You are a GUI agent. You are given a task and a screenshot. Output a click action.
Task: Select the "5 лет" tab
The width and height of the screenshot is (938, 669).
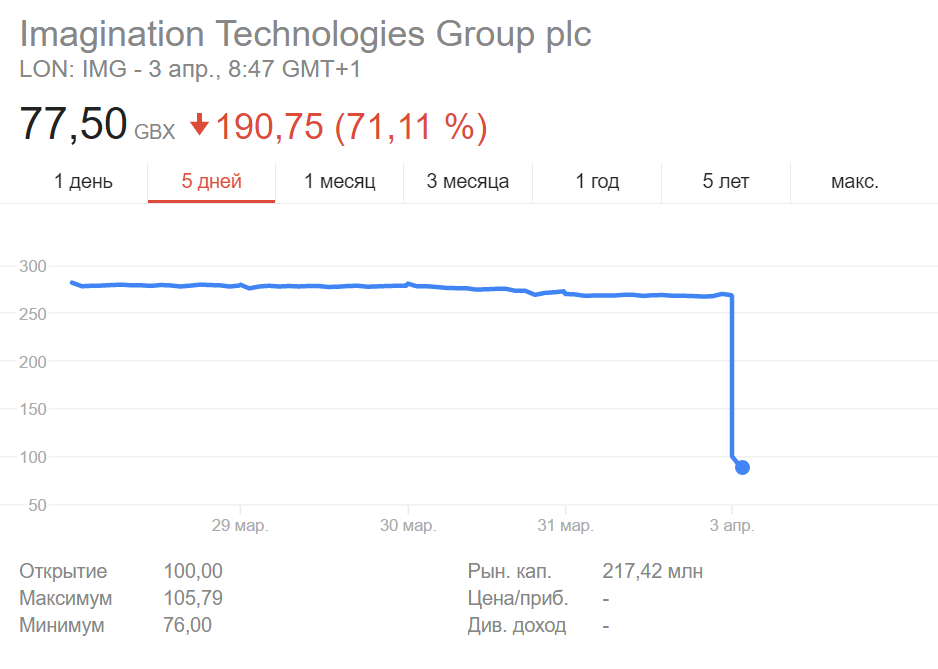coord(725,181)
